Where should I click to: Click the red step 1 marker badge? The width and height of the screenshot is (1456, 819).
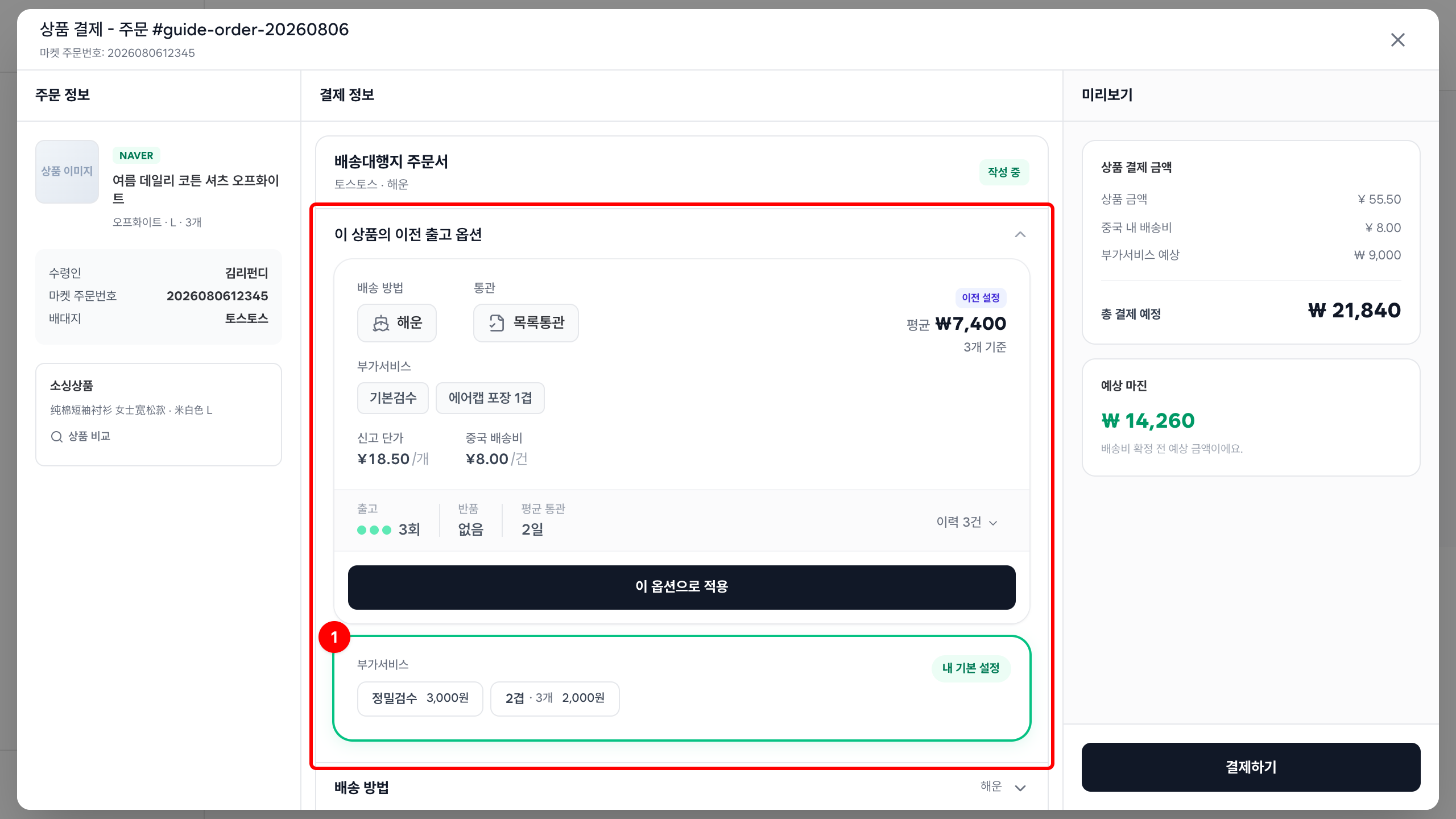(334, 637)
